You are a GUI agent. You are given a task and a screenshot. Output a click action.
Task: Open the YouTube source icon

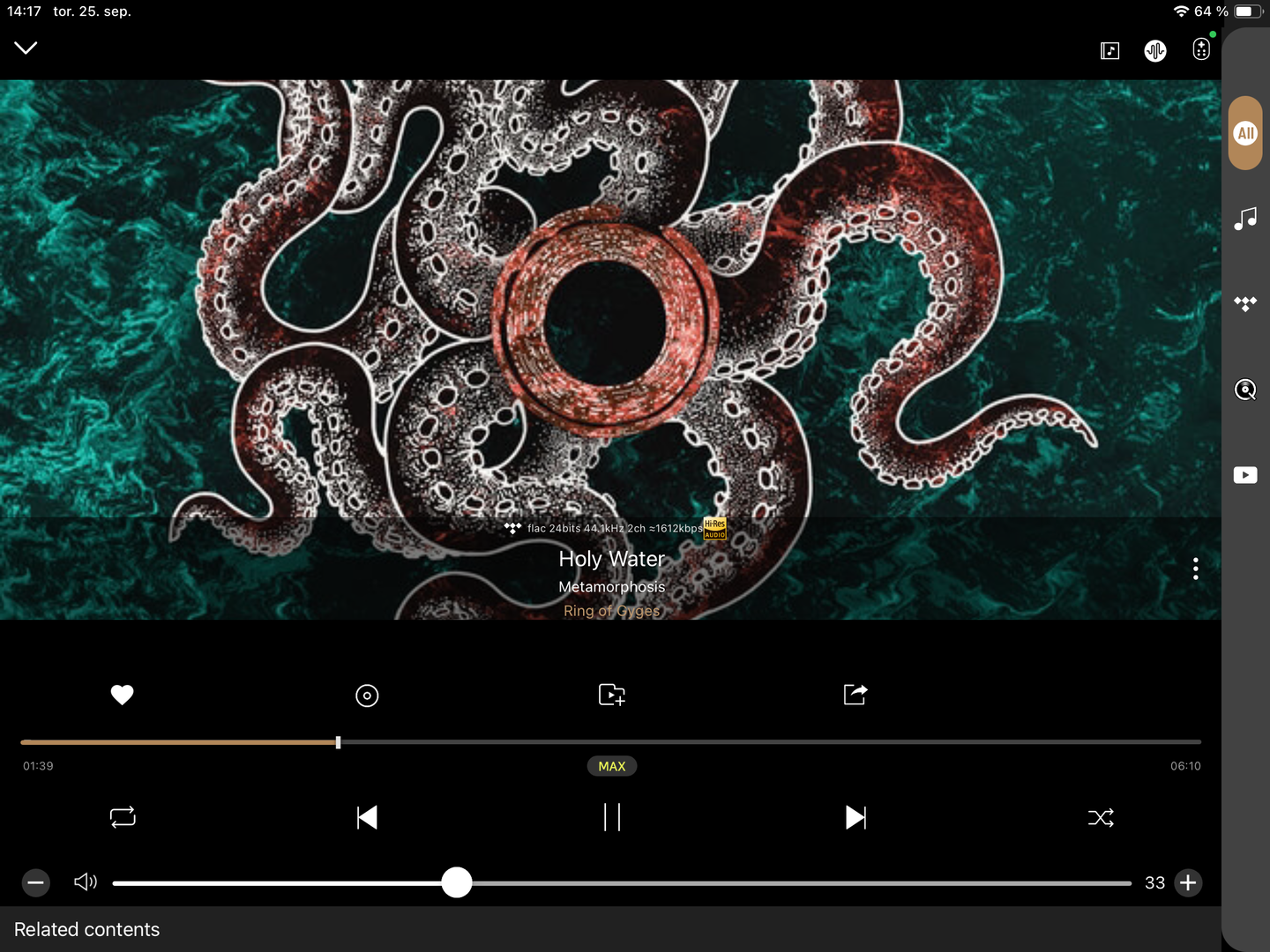point(1244,475)
